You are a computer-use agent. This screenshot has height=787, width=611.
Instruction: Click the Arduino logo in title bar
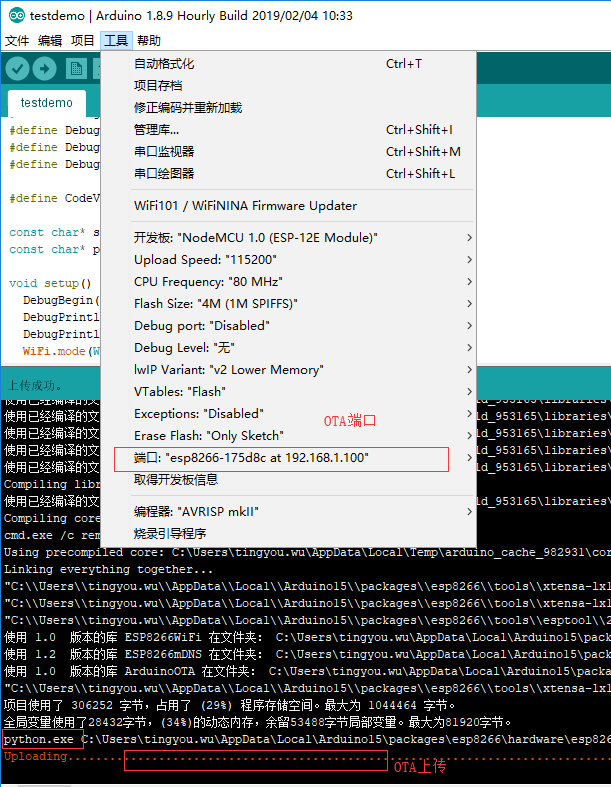(17, 16)
